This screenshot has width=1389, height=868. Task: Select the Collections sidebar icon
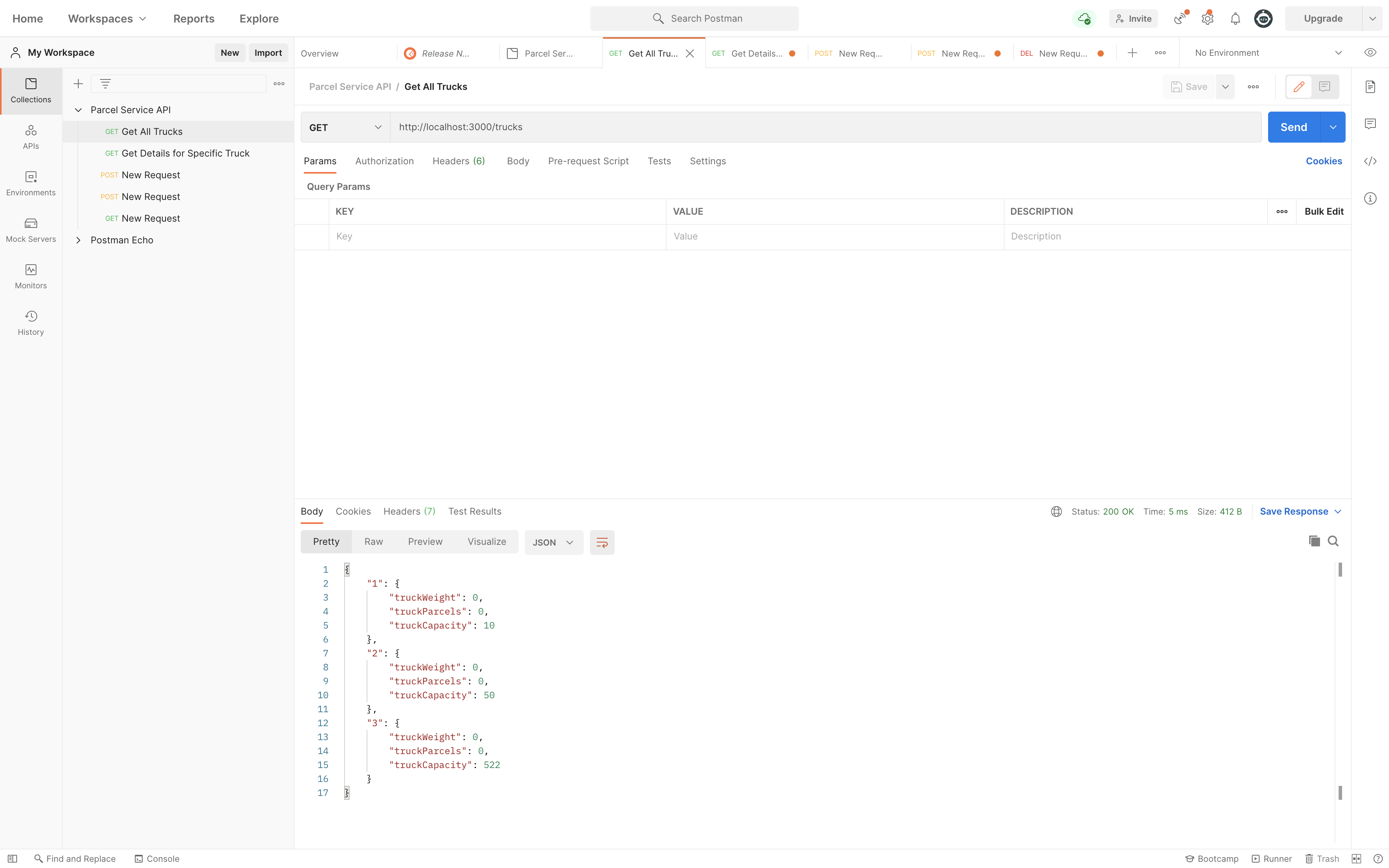[x=30, y=91]
